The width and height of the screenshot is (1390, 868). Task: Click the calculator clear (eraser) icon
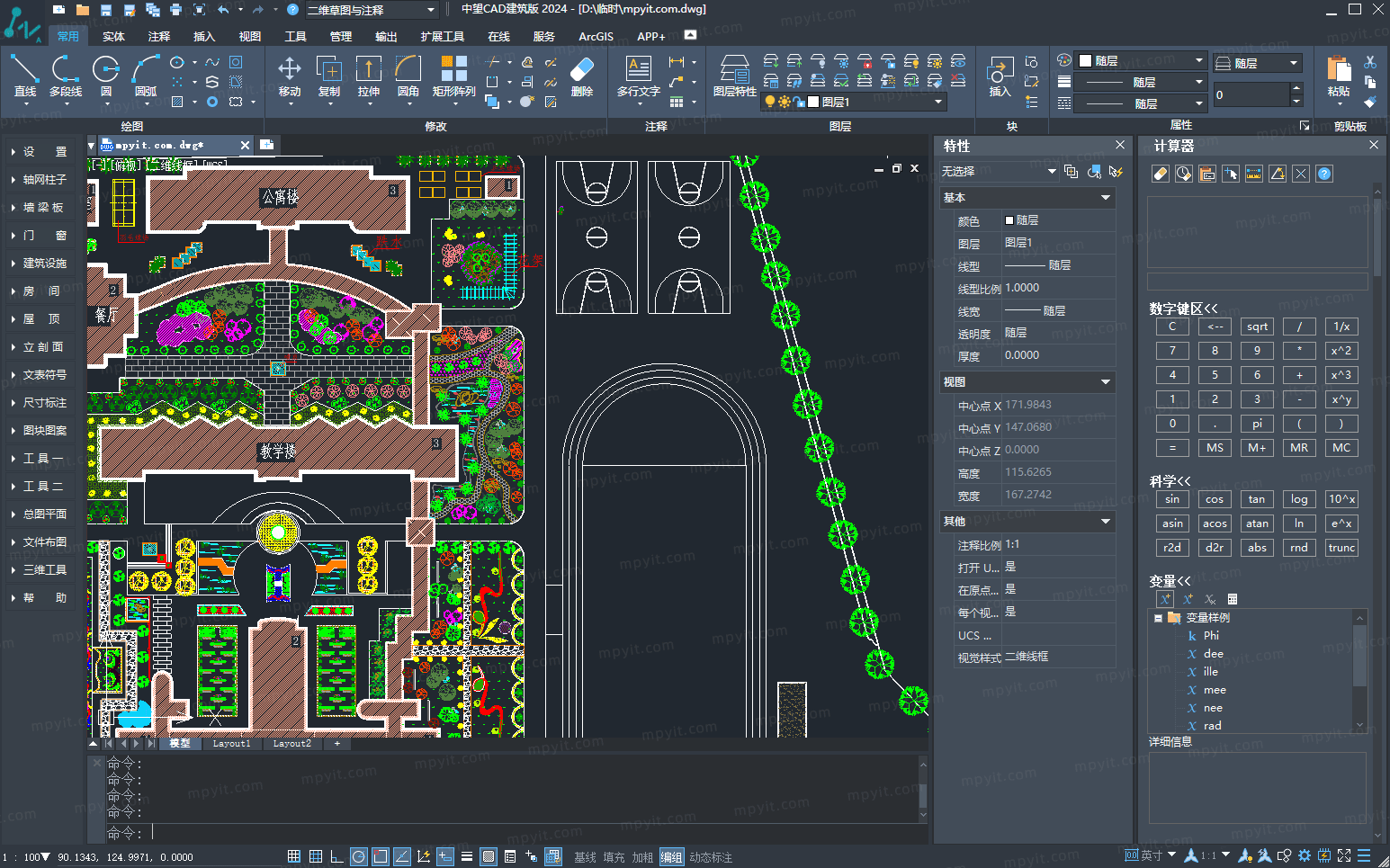1161,174
